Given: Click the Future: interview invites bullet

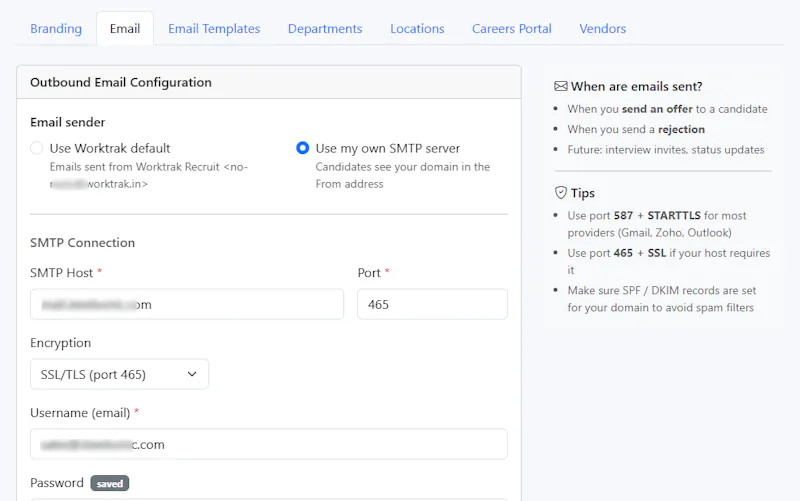Looking at the screenshot, I should pos(666,150).
